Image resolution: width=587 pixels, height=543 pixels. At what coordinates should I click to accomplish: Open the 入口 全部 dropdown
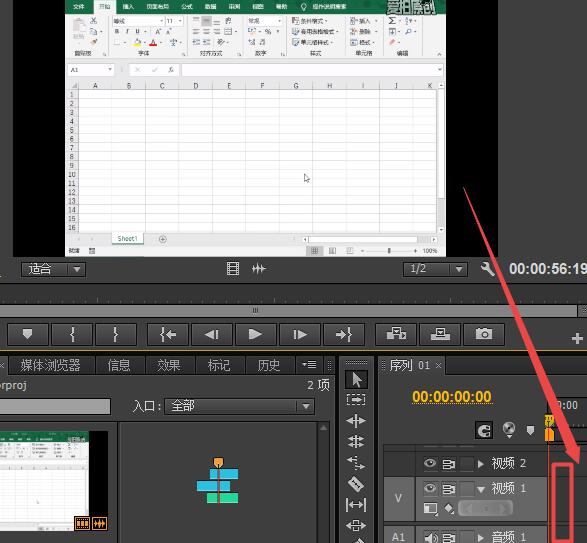click(x=239, y=406)
